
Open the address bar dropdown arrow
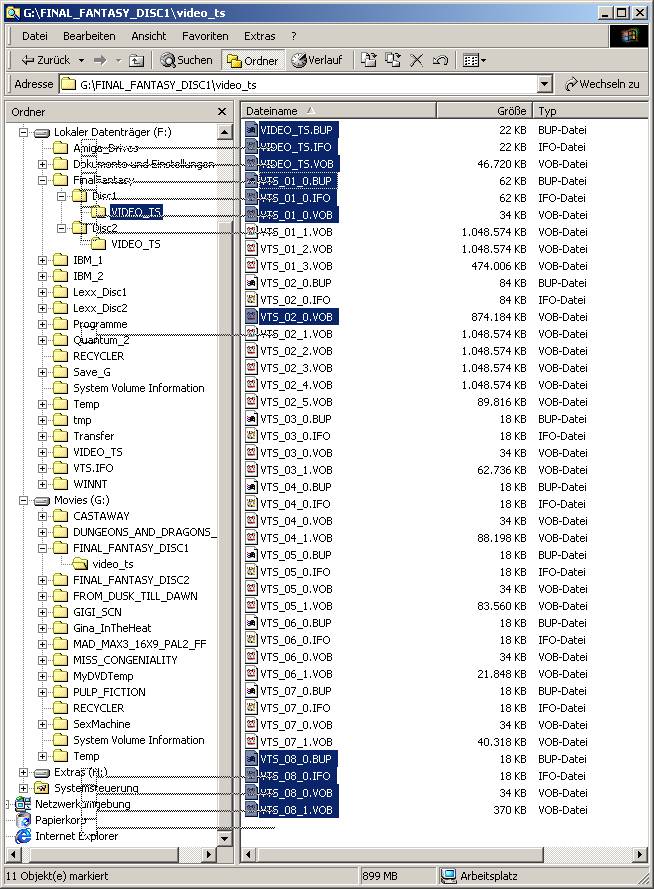coord(544,85)
